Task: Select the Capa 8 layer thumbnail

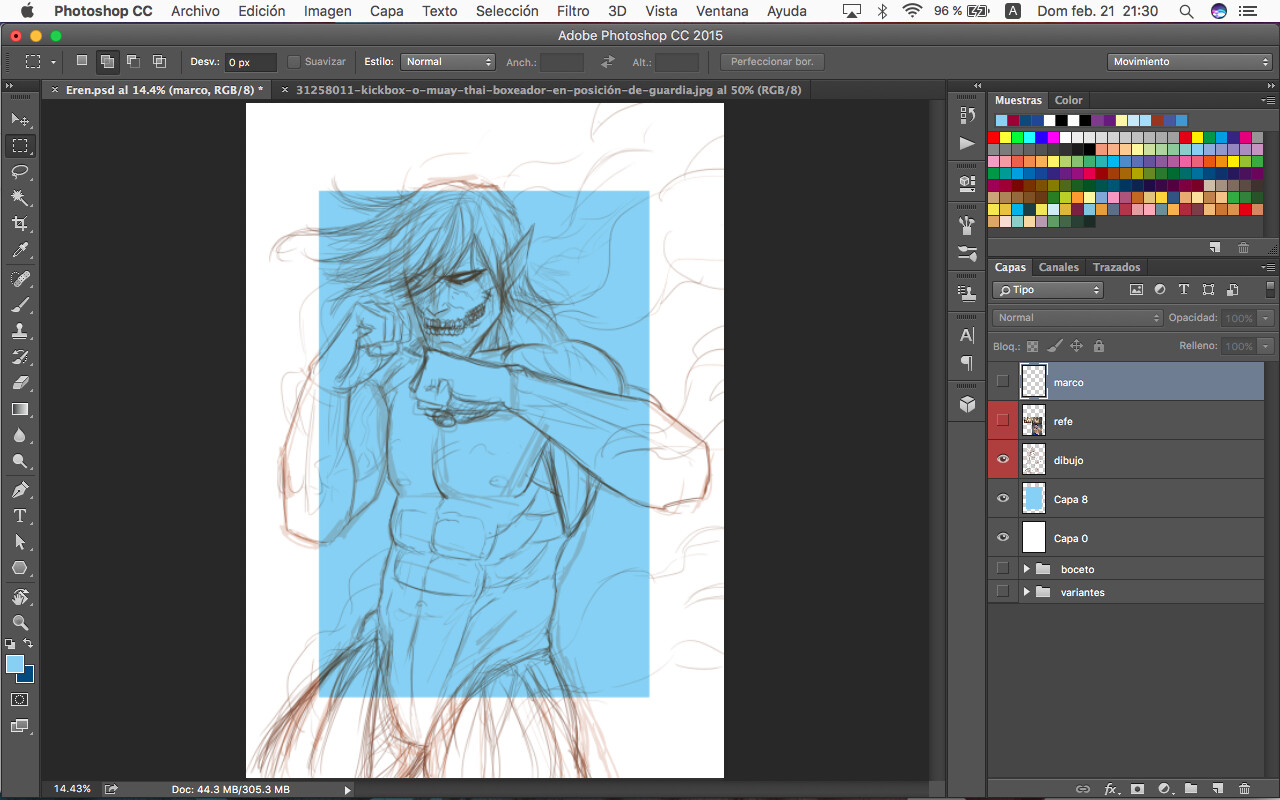Action: (x=1034, y=498)
